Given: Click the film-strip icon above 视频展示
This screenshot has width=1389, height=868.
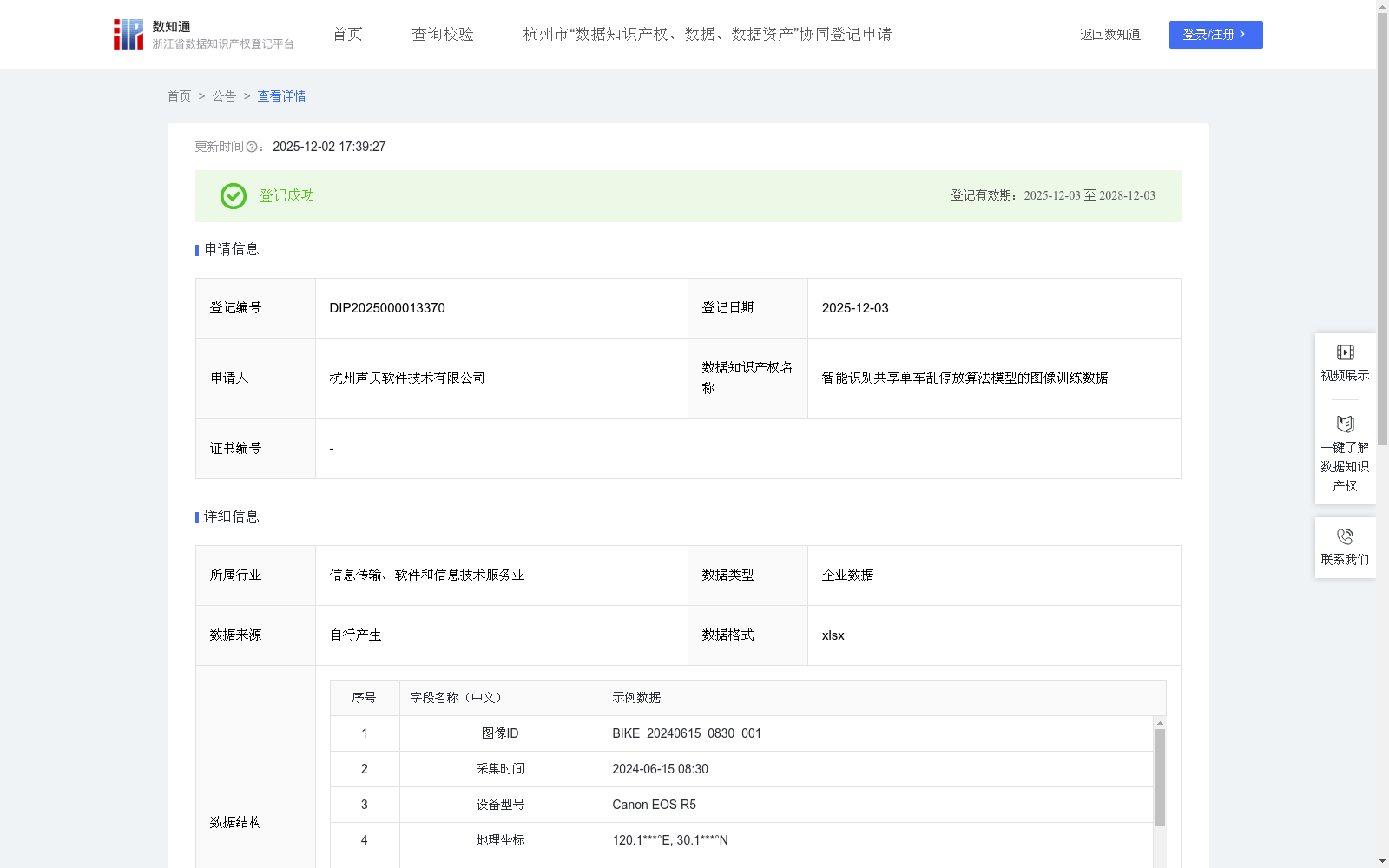Looking at the screenshot, I should coord(1345,352).
